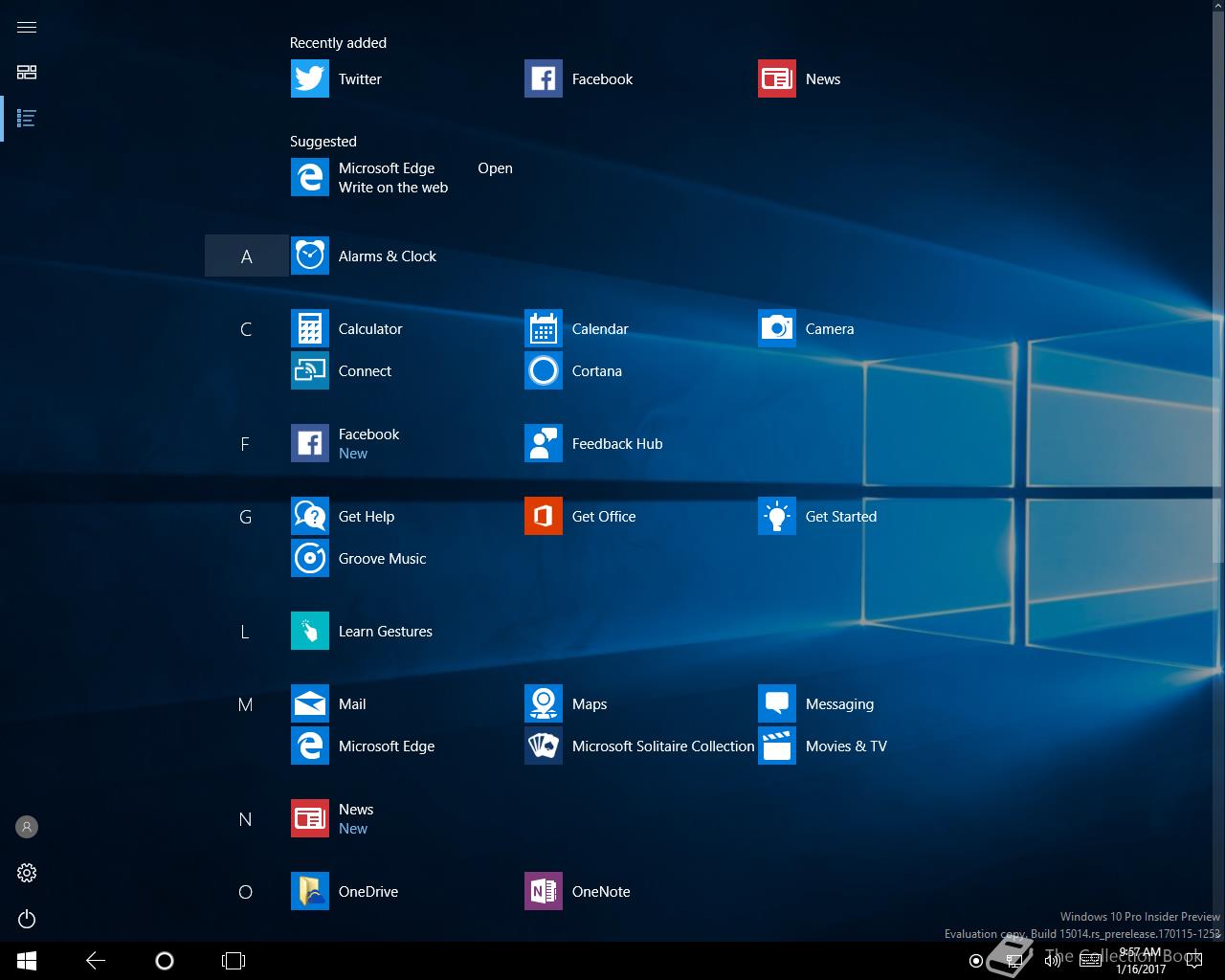Click the taskbar Back arrow
The image size is (1225, 980).
click(x=96, y=961)
